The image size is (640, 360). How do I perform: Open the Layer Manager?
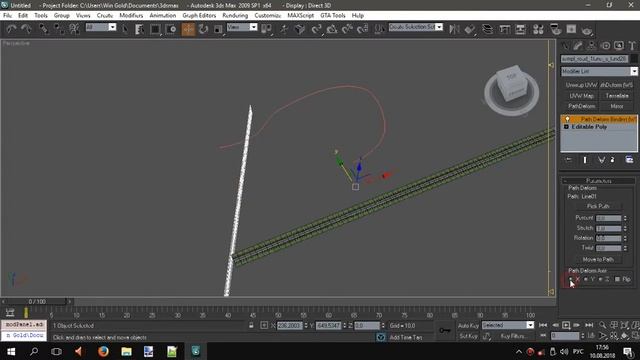coord(487,29)
